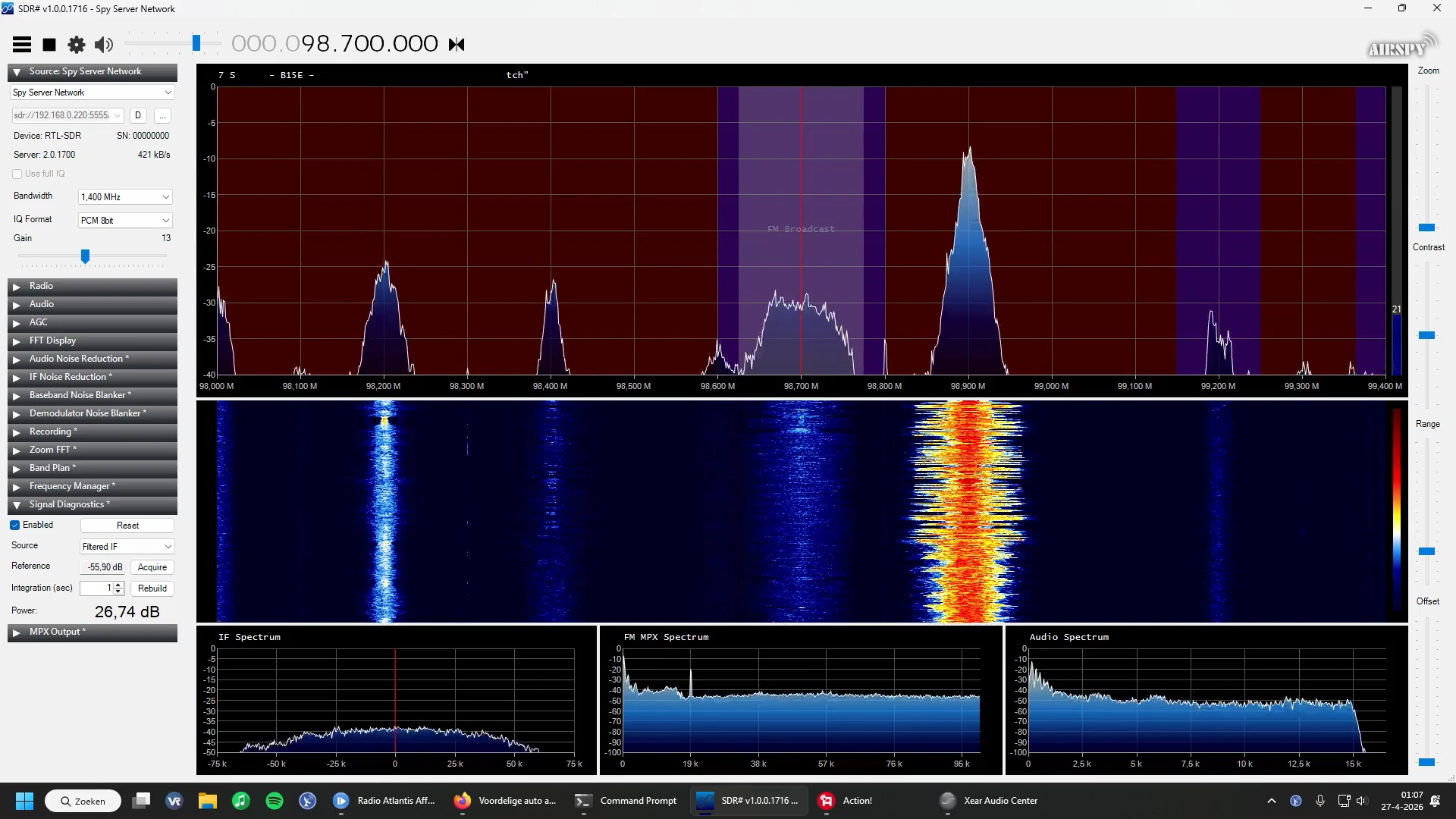Uncheck the Signal Diagnostics Enabled checkbox
The width and height of the screenshot is (1456, 819).
(15, 525)
